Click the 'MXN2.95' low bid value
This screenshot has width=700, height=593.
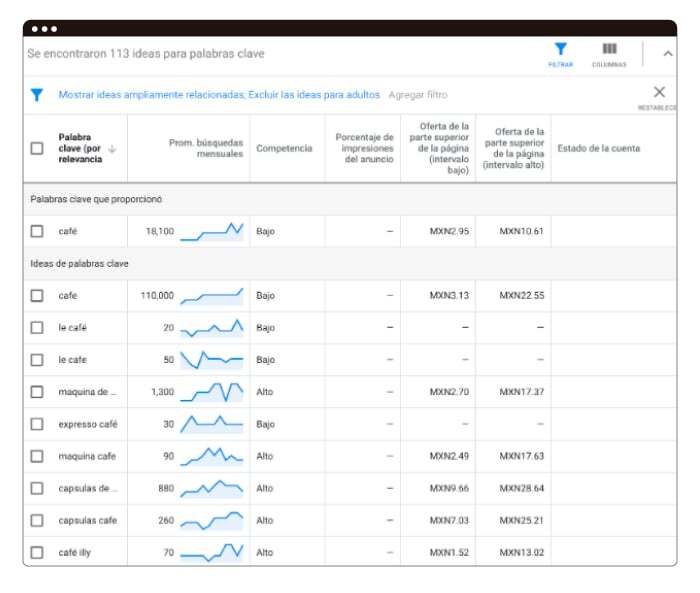point(449,231)
